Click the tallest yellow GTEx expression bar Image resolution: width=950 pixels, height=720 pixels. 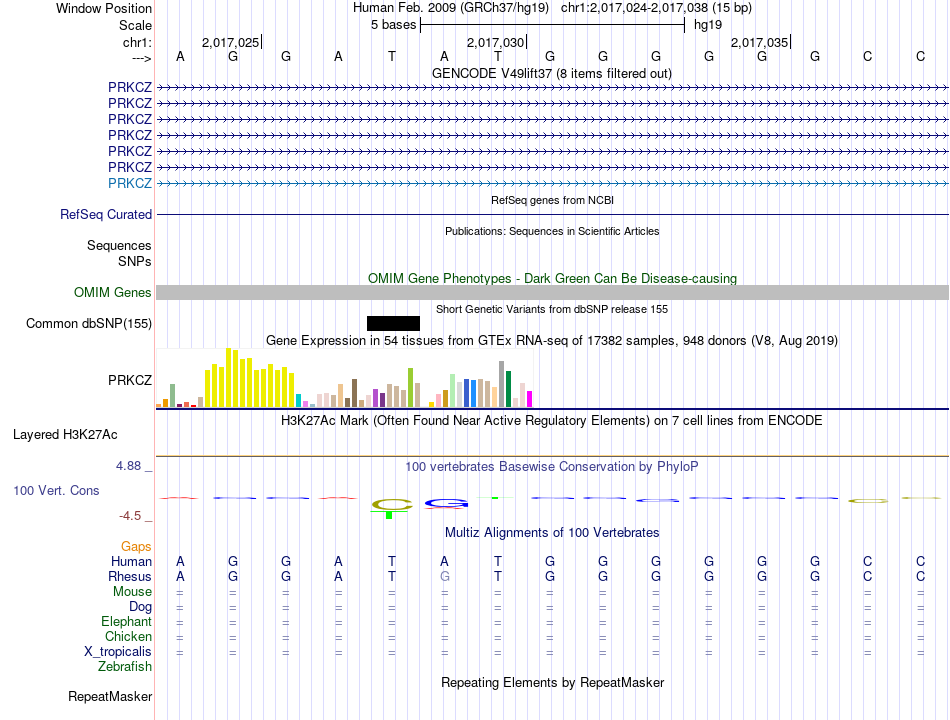click(229, 377)
